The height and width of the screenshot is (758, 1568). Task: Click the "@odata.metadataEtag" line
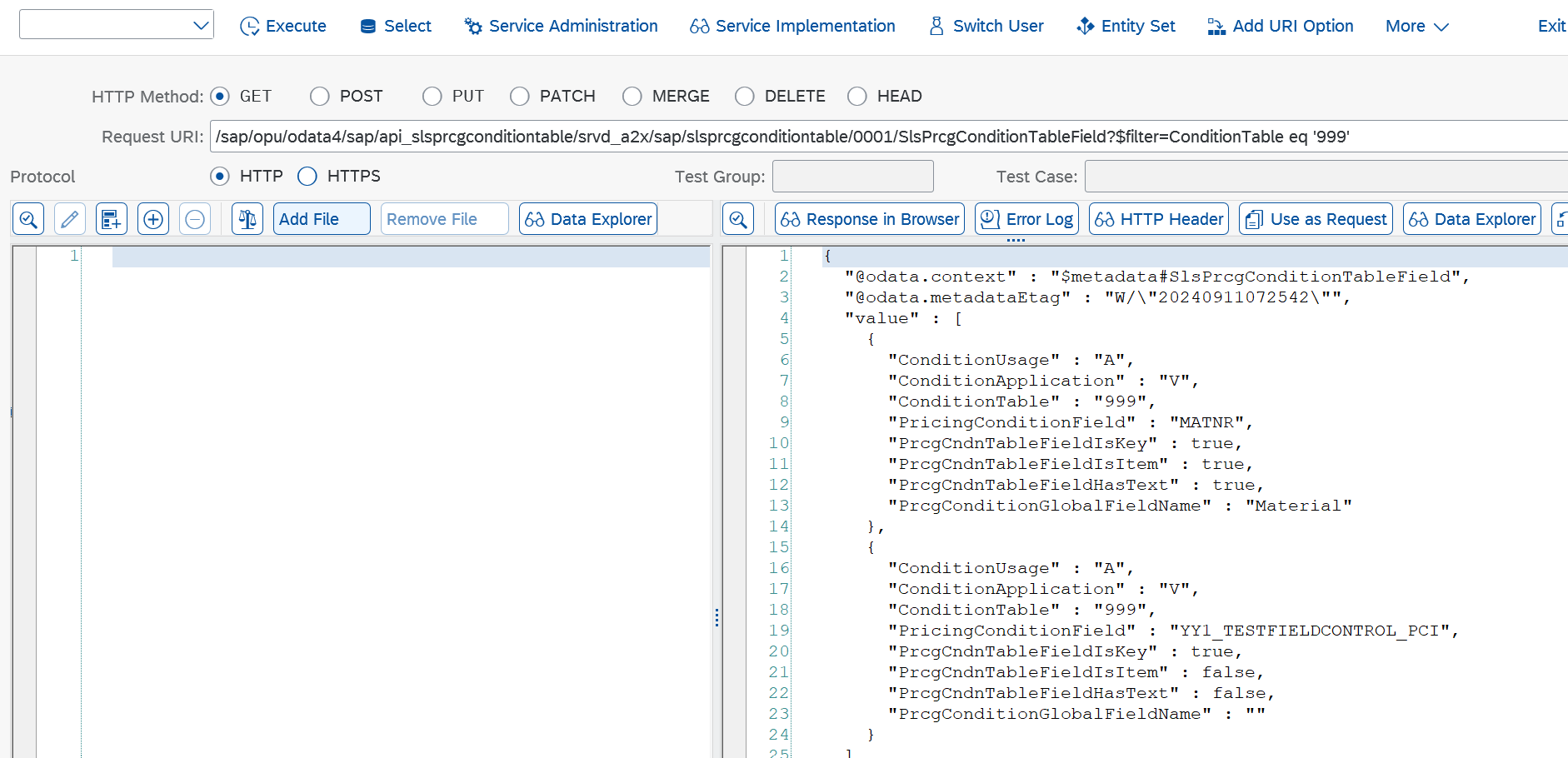pyautogui.click(x=1097, y=297)
